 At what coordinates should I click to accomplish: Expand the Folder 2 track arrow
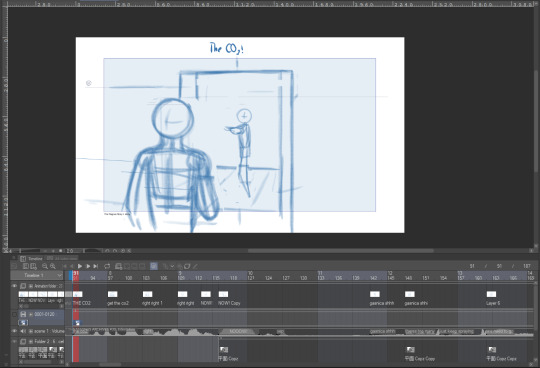[31, 341]
